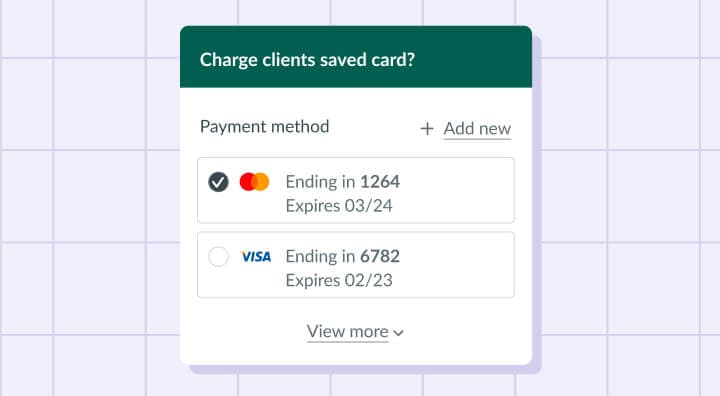720x396 pixels.
Task: Click the Mastercard logo icon
Action: coord(254,182)
